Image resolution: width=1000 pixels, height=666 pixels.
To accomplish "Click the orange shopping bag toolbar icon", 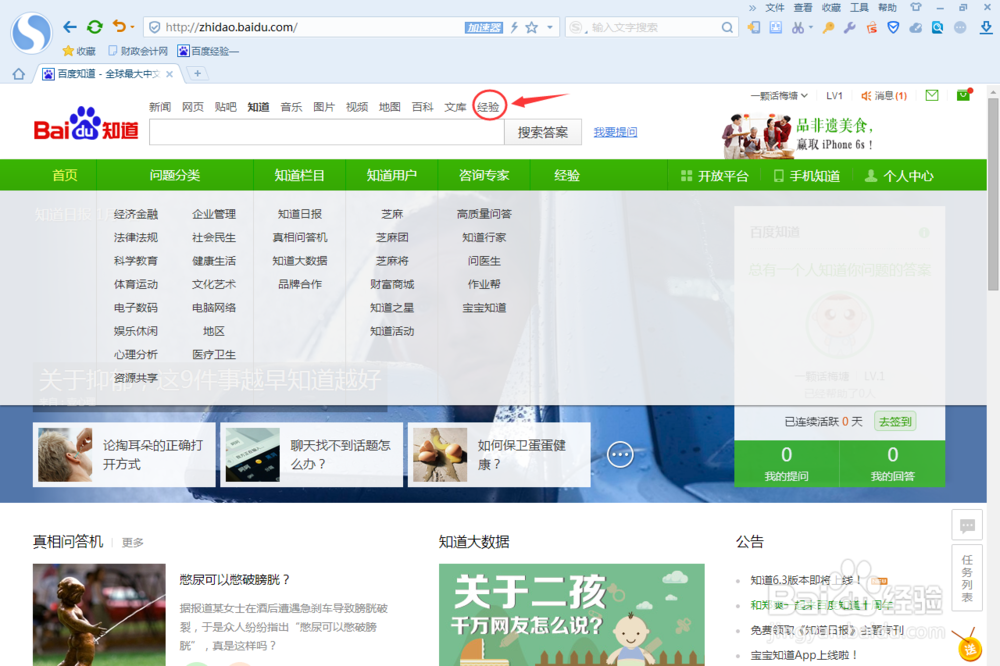I will (872, 27).
